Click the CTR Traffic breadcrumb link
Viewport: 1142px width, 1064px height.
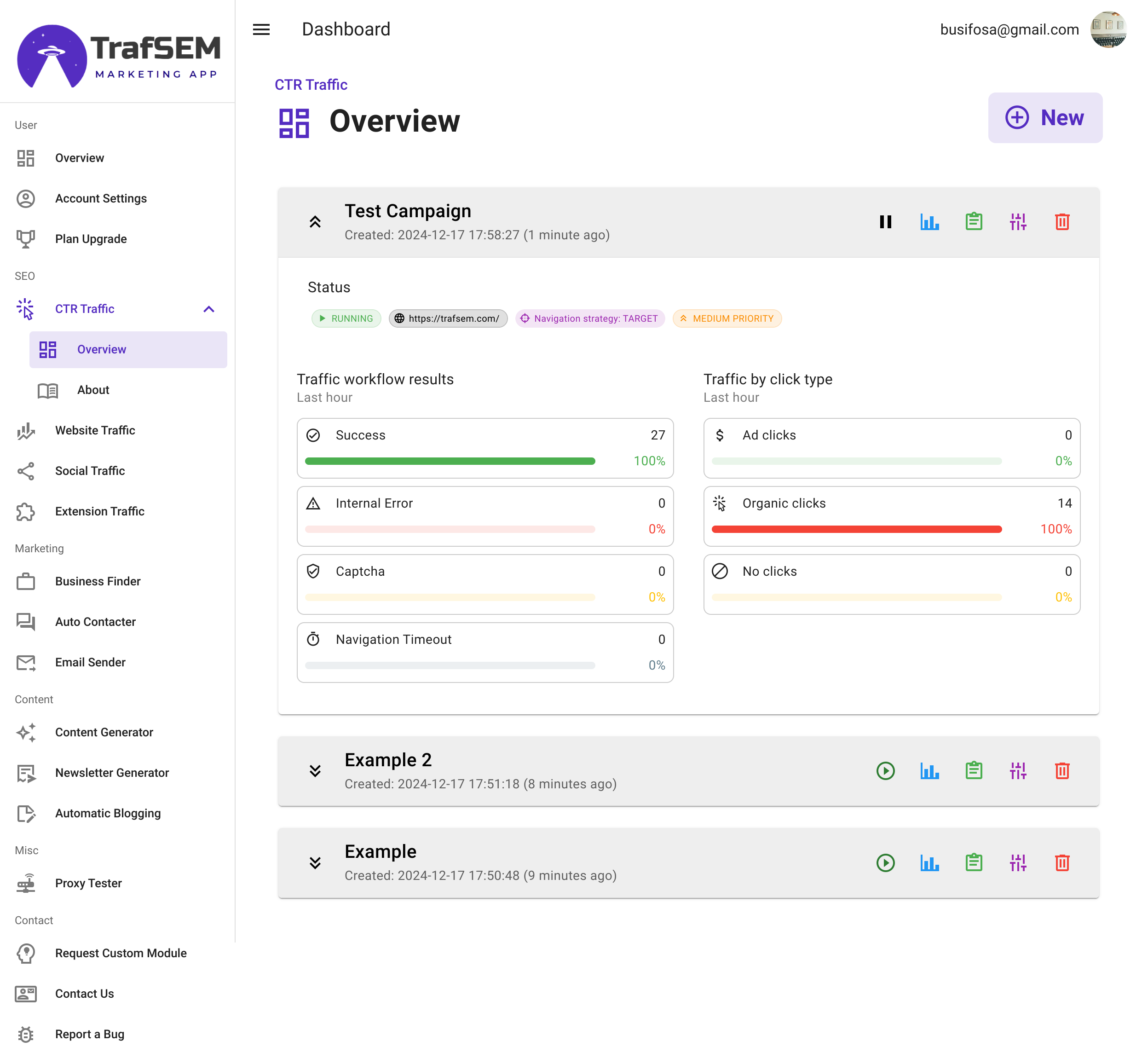(x=311, y=85)
